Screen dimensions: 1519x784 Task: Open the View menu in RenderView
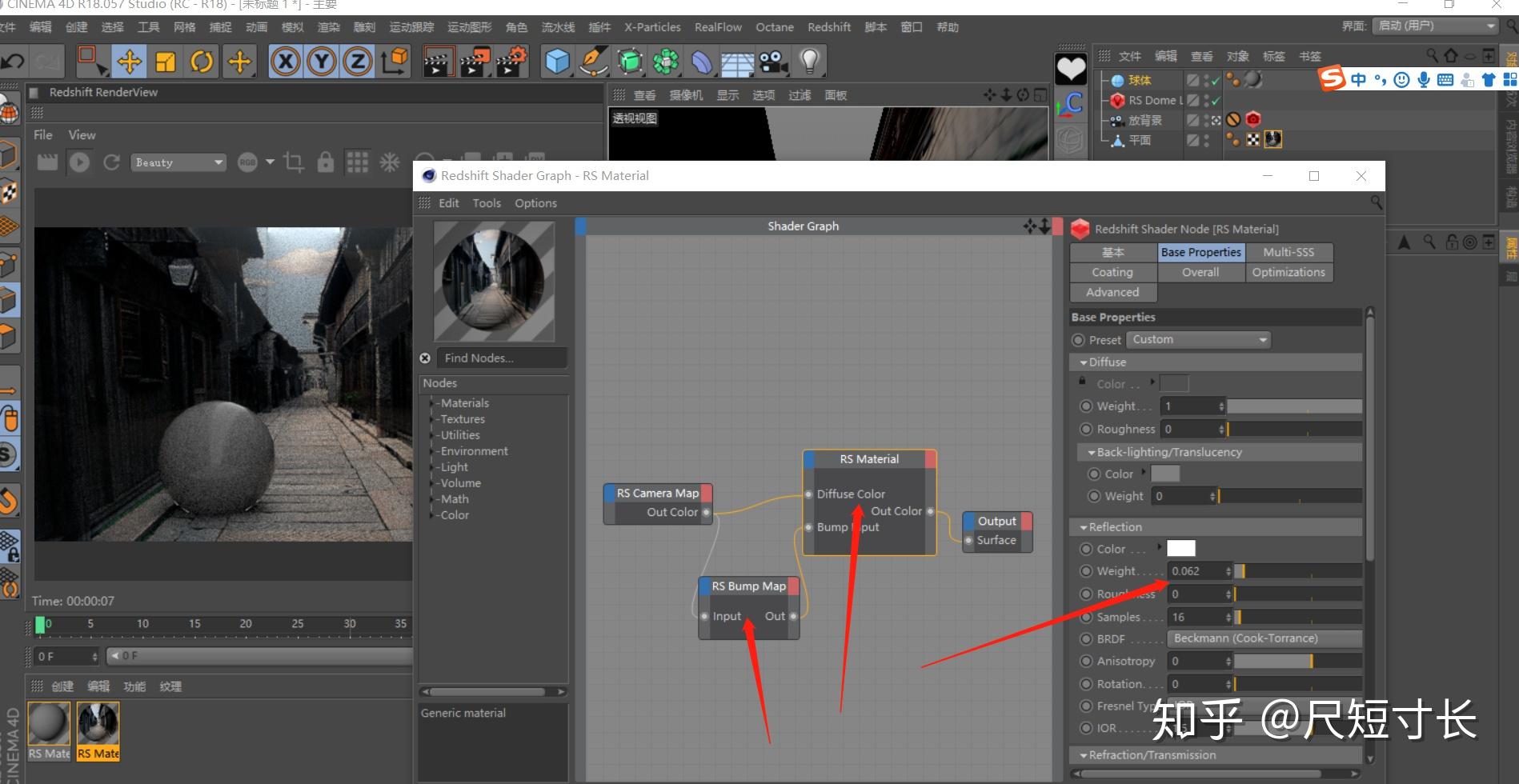[x=81, y=134]
